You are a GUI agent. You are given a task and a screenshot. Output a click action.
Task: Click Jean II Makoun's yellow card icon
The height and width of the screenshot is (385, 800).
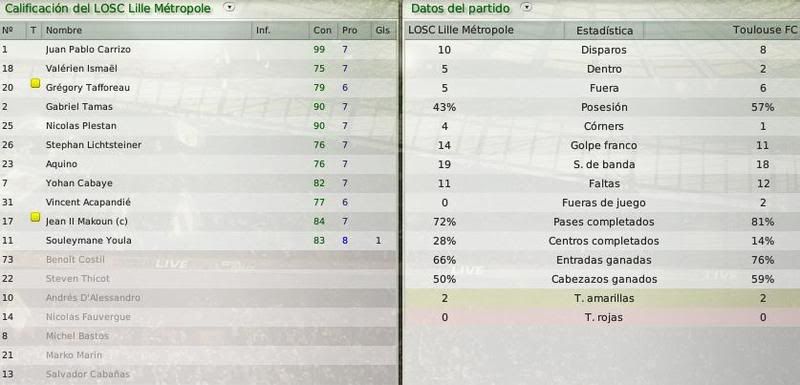pos(35,217)
